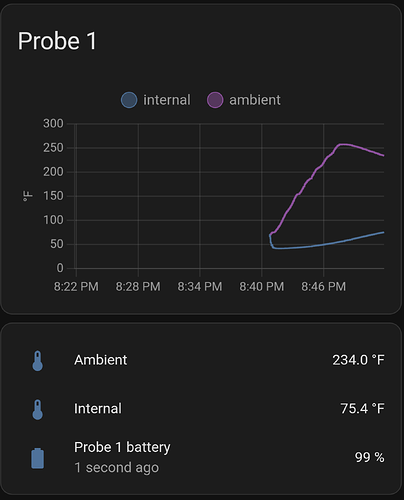Click the 8:22 PM axis label

click(76, 287)
